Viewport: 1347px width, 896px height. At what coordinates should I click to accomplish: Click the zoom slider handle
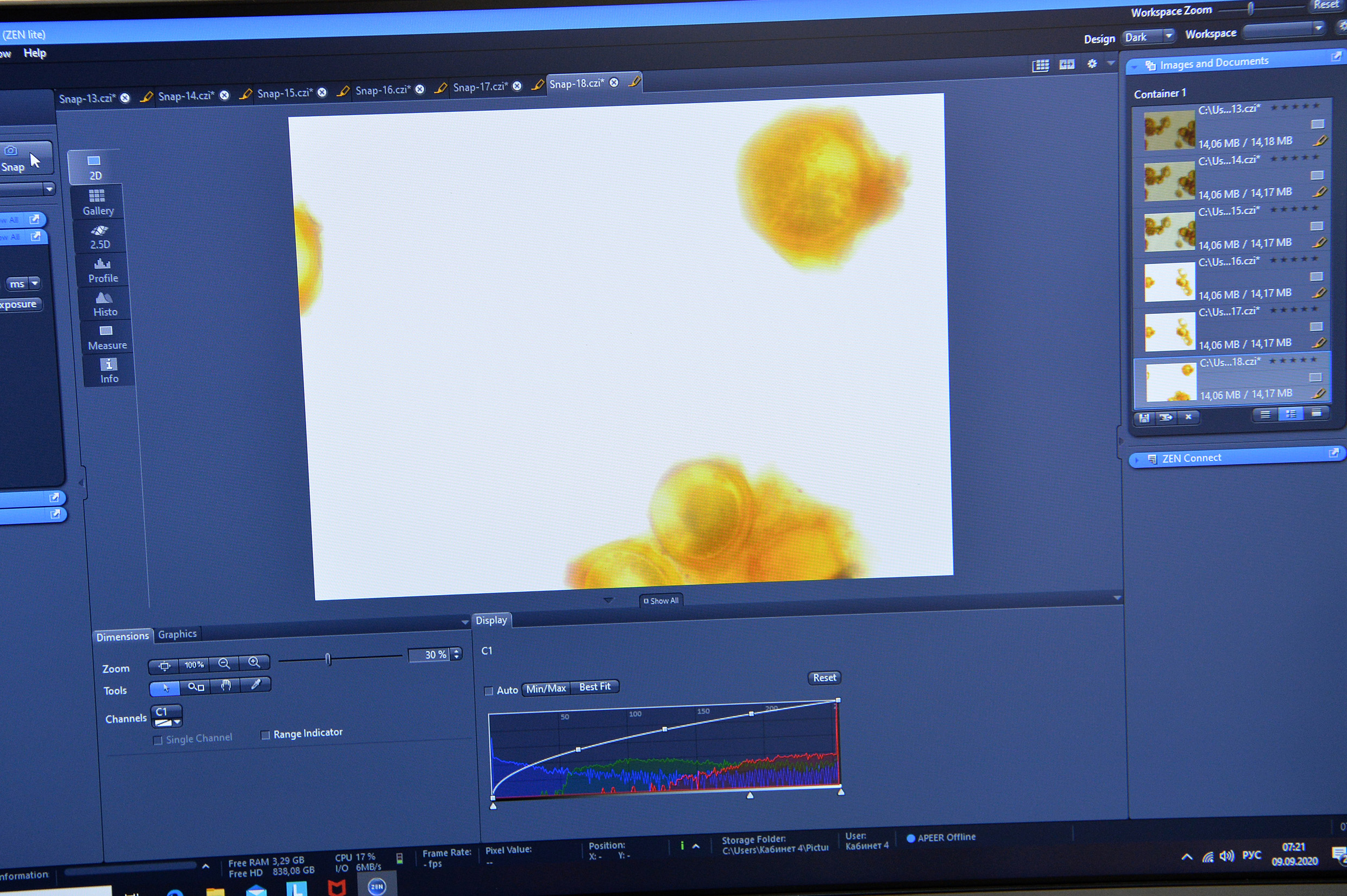328,659
